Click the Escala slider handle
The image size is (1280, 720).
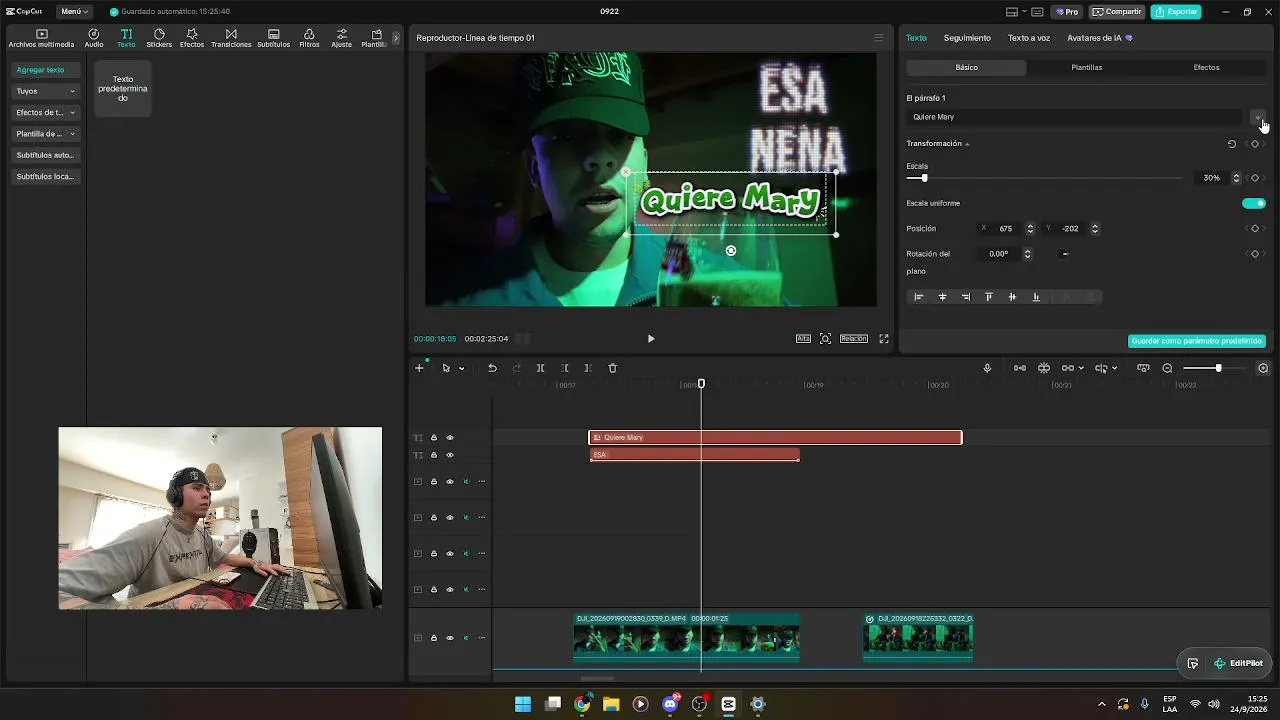924,178
